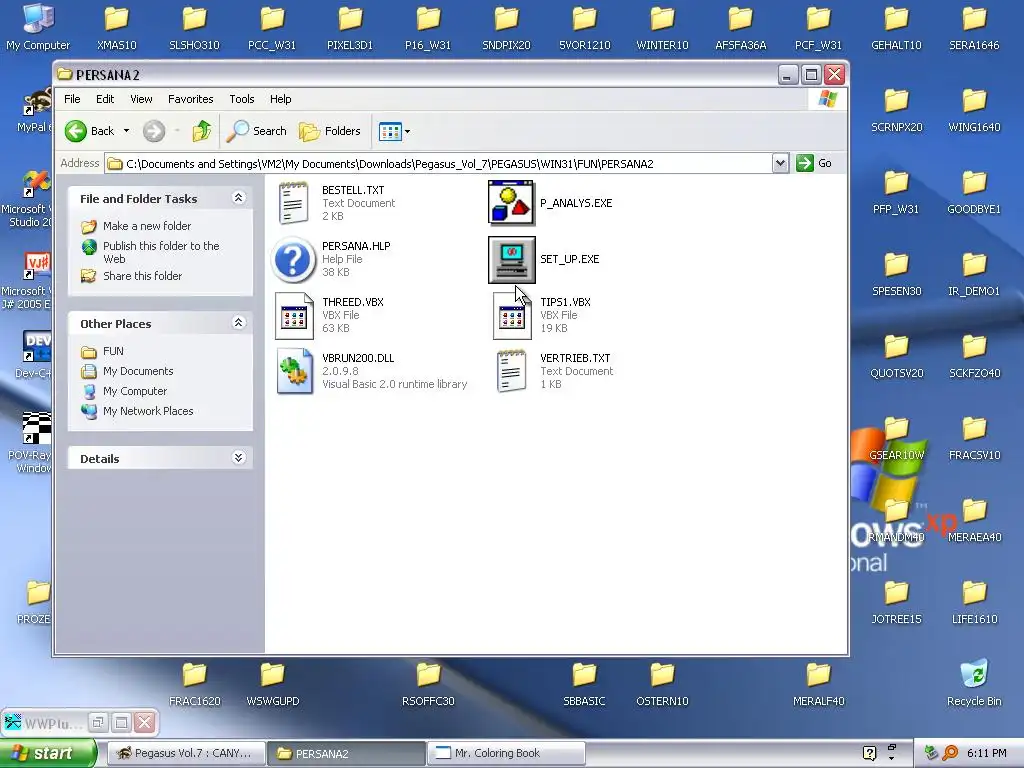Open the File menu
The height and width of the screenshot is (768, 1024).
pos(72,99)
